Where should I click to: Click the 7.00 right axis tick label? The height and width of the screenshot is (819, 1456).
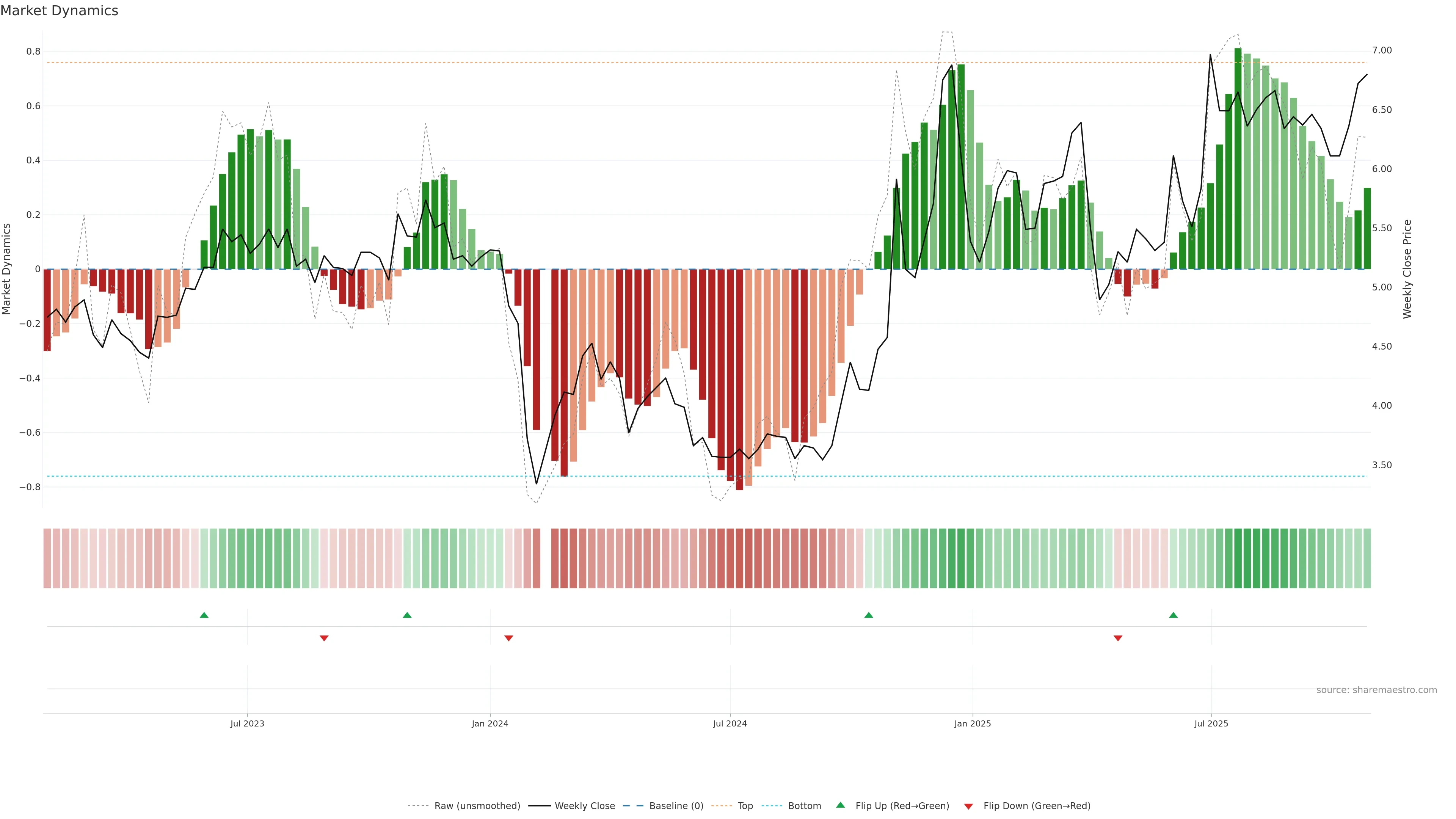[x=1381, y=50]
